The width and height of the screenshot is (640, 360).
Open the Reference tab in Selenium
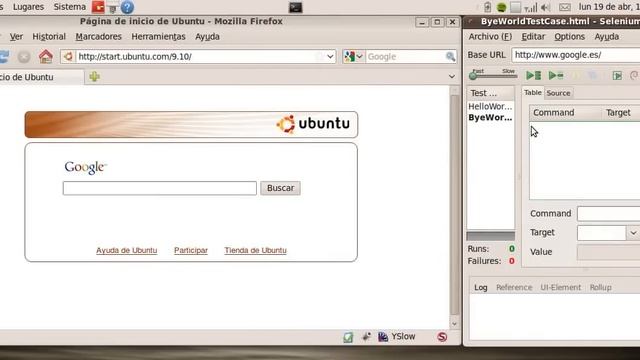[514, 287]
